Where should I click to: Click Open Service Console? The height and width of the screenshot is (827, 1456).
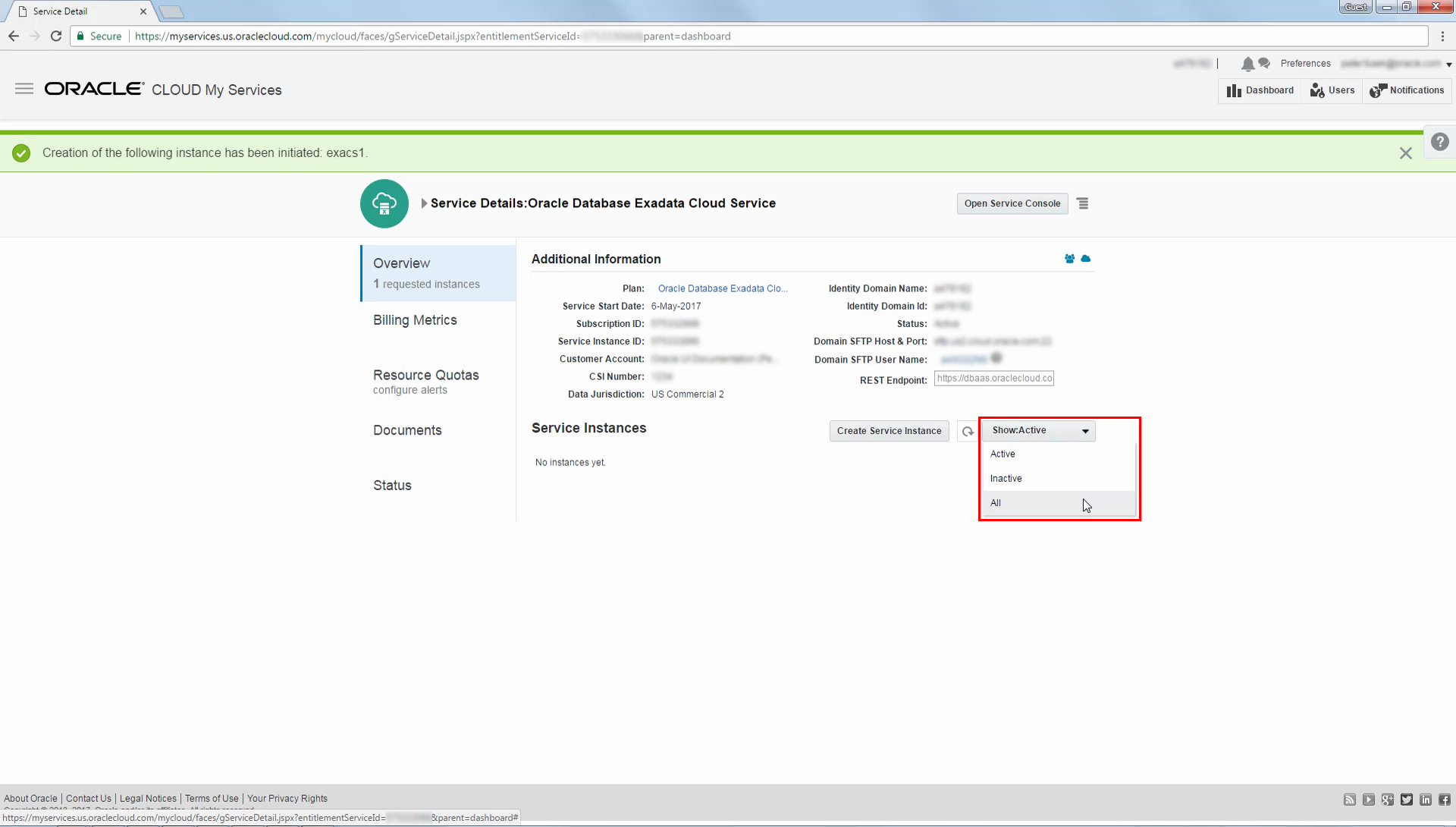tap(1012, 203)
